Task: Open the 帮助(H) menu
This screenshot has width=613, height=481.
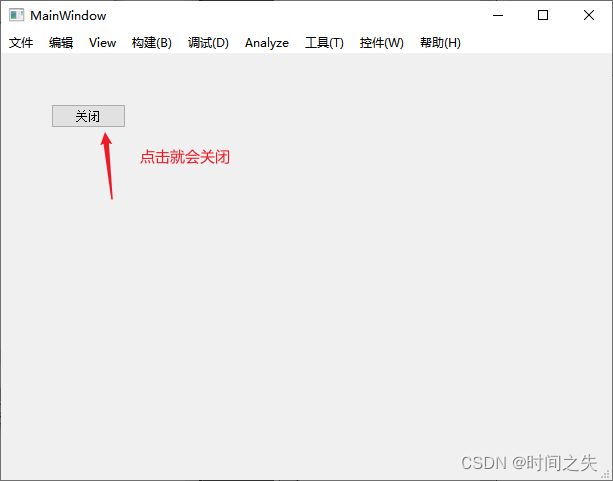Action: click(x=440, y=43)
